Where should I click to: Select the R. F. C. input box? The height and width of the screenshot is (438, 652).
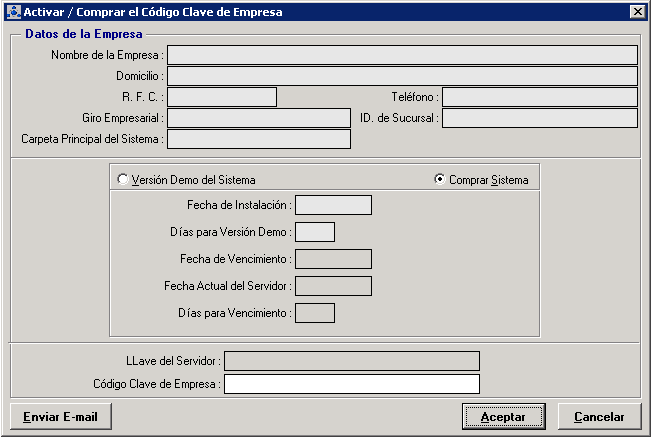click(221, 97)
